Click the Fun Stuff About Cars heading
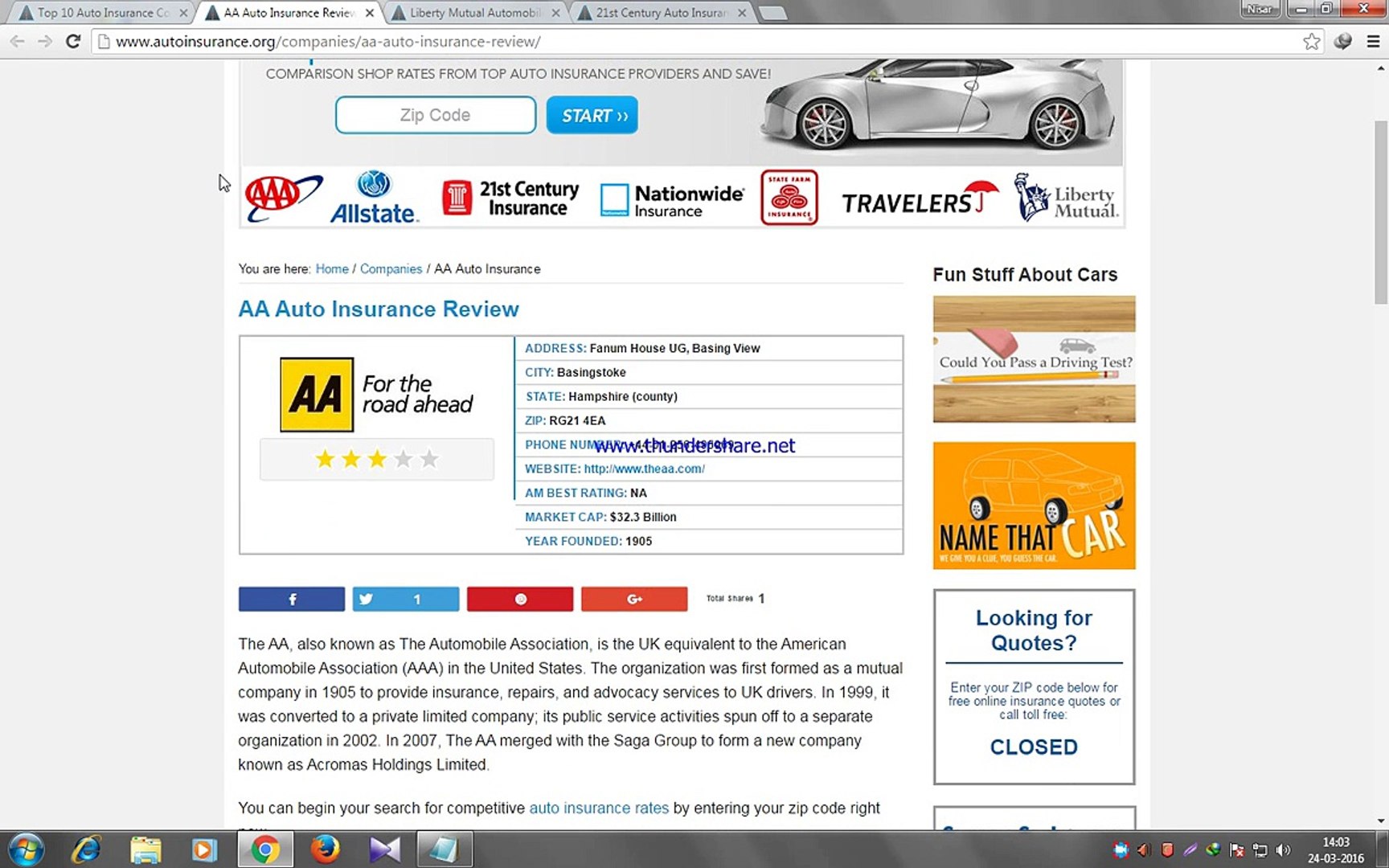 pos(1025,275)
